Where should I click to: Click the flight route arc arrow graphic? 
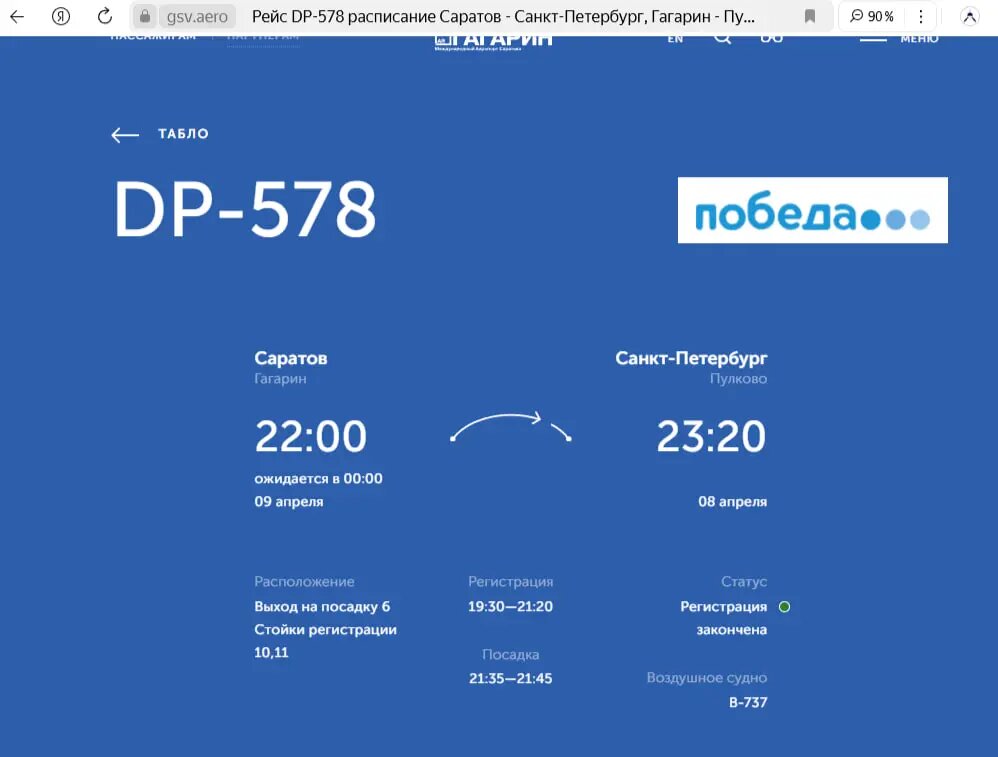pyautogui.click(x=511, y=427)
